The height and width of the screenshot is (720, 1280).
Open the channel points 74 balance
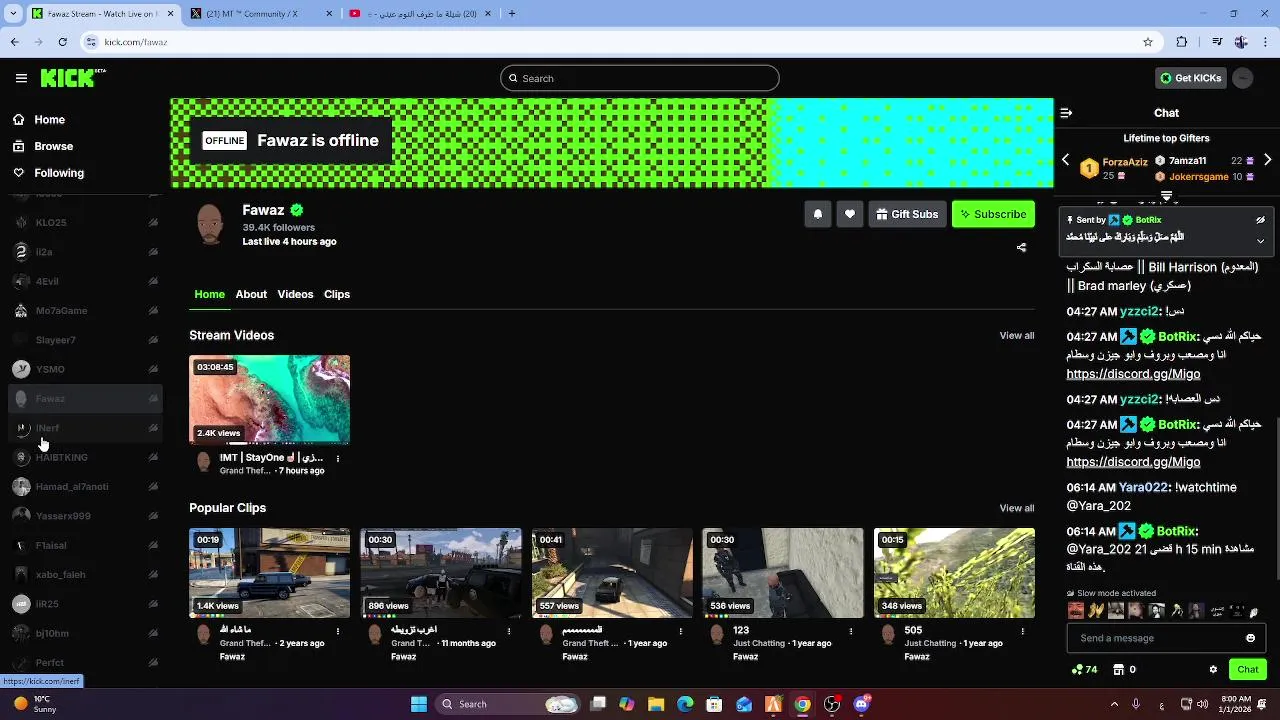(1084, 669)
